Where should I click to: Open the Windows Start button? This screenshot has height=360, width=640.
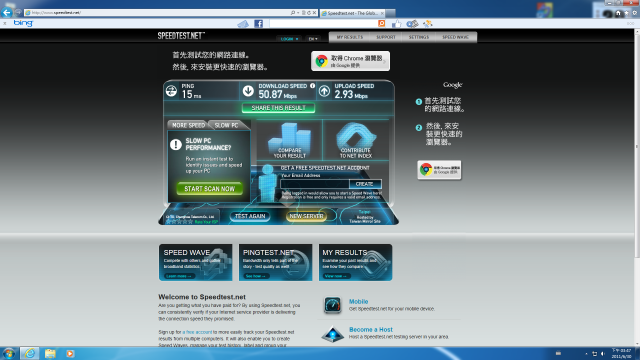point(9,353)
